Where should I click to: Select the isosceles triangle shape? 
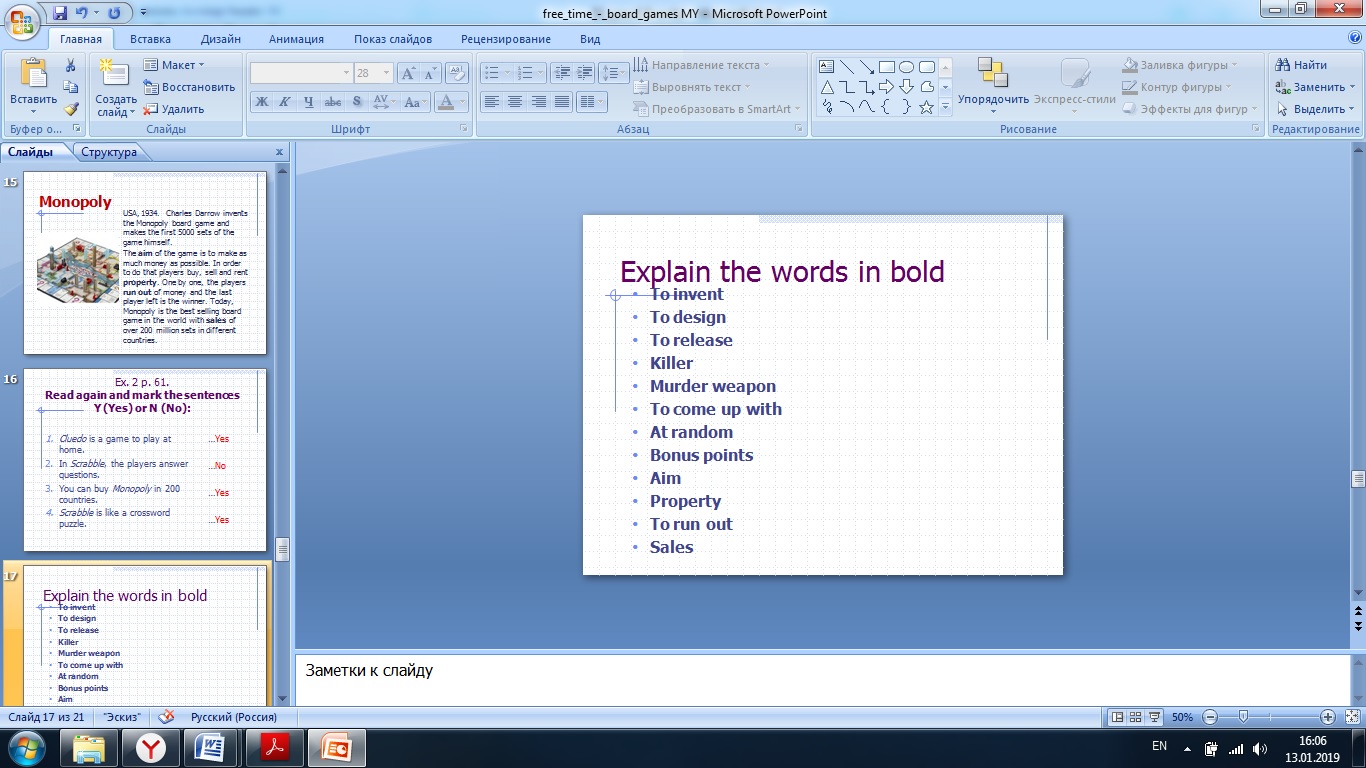pos(827,87)
